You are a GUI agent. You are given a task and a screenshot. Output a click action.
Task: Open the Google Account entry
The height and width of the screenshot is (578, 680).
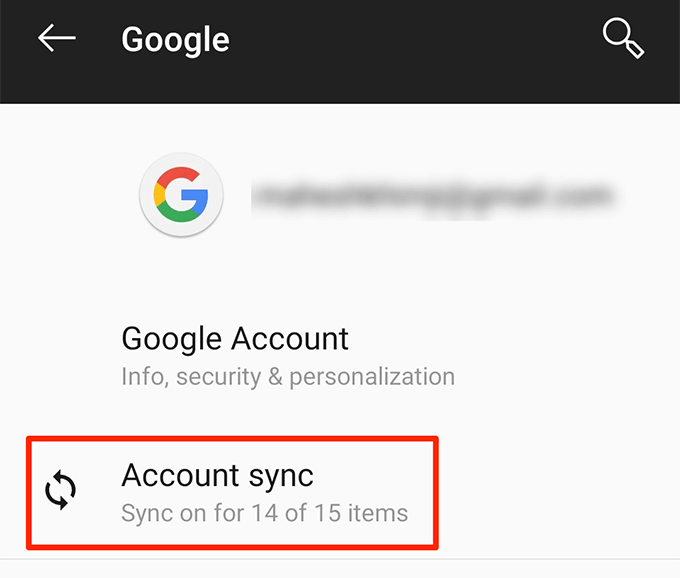click(235, 338)
